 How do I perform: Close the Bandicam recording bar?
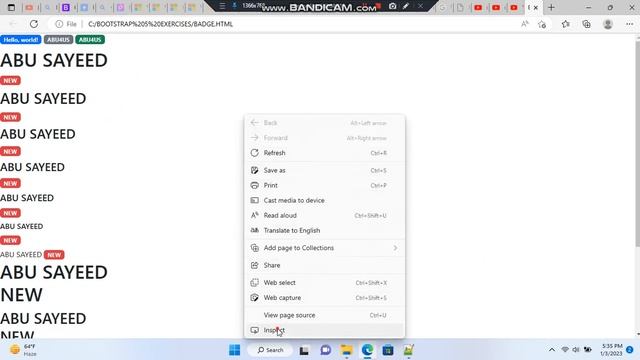coord(420,6)
